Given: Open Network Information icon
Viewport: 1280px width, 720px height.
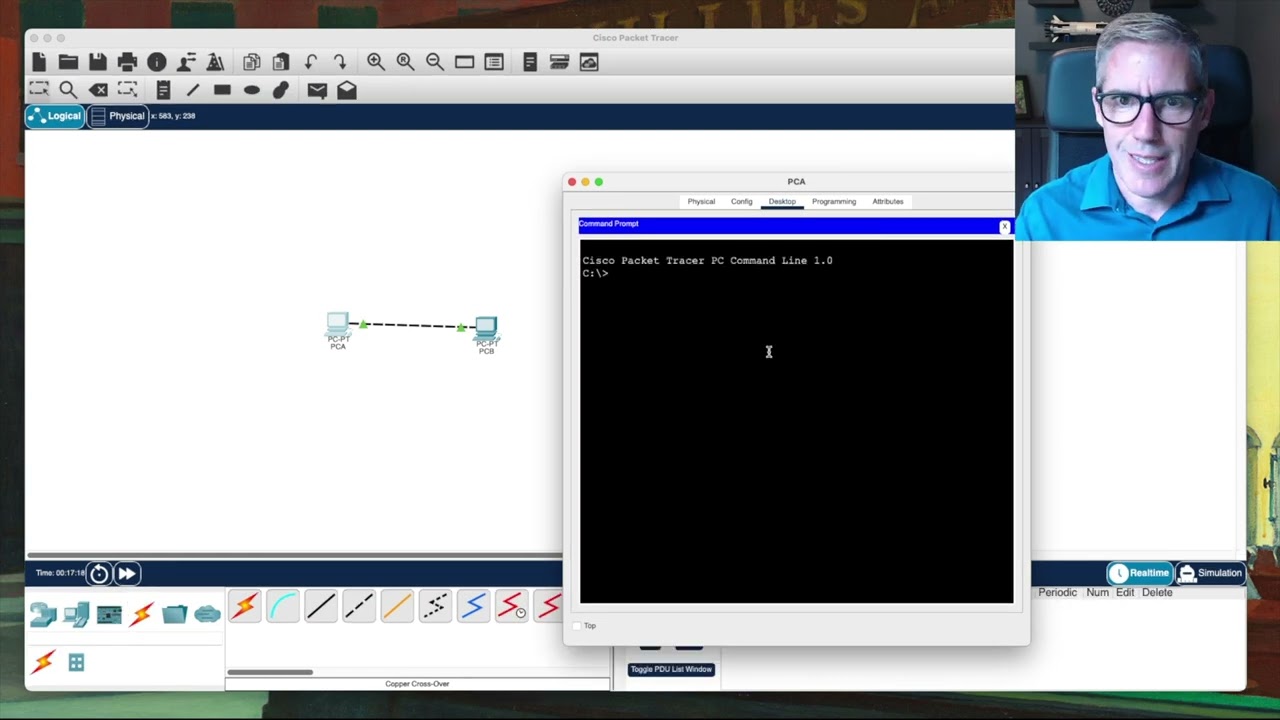Looking at the screenshot, I should coord(157,62).
